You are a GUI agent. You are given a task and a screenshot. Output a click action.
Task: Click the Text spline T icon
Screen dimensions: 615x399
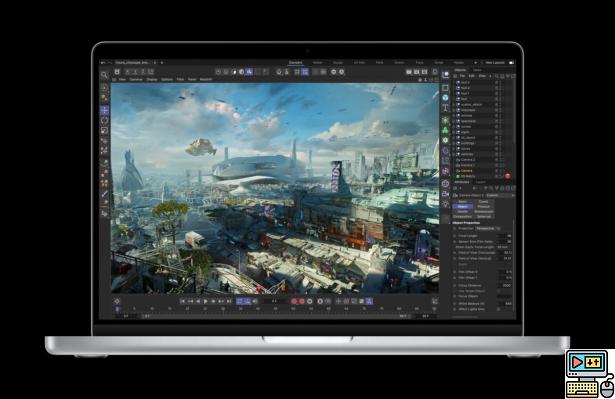(x=446, y=108)
